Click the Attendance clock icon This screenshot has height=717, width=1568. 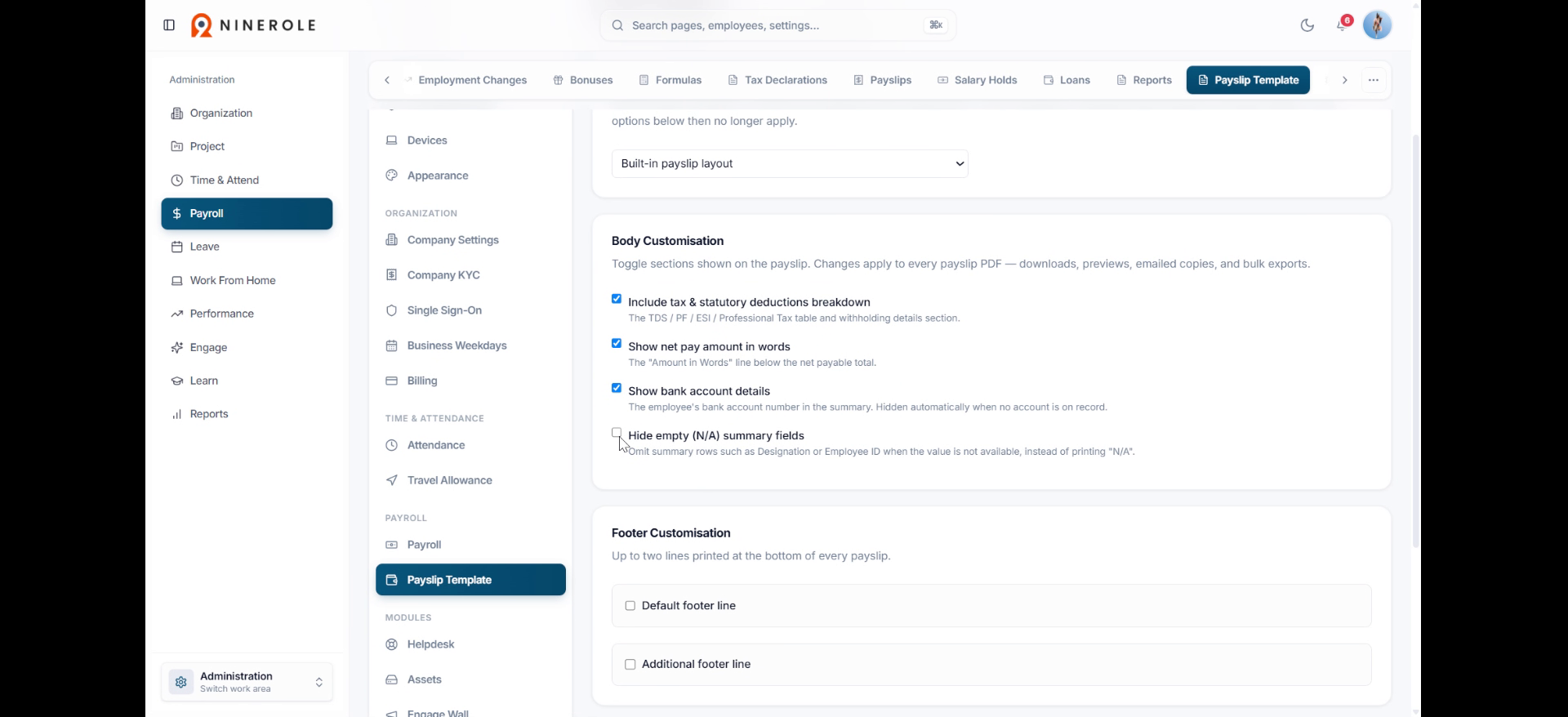pos(391,445)
